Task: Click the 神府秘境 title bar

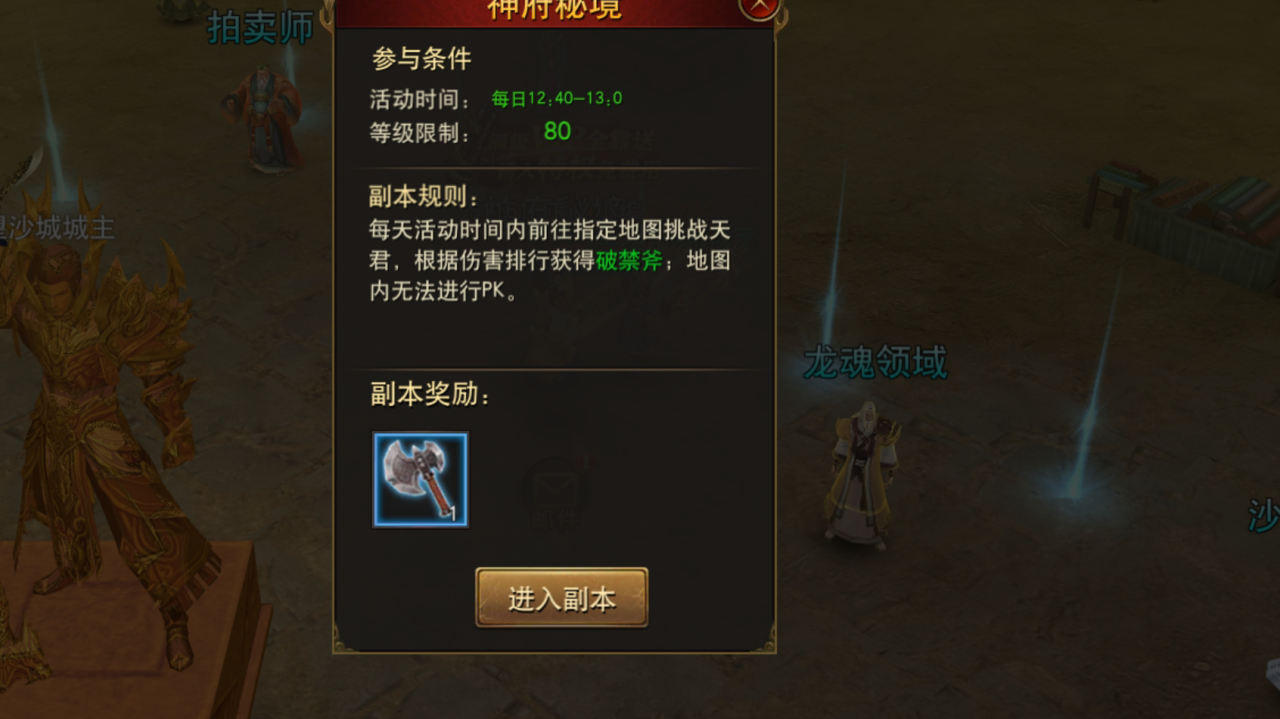Action: coord(554,10)
